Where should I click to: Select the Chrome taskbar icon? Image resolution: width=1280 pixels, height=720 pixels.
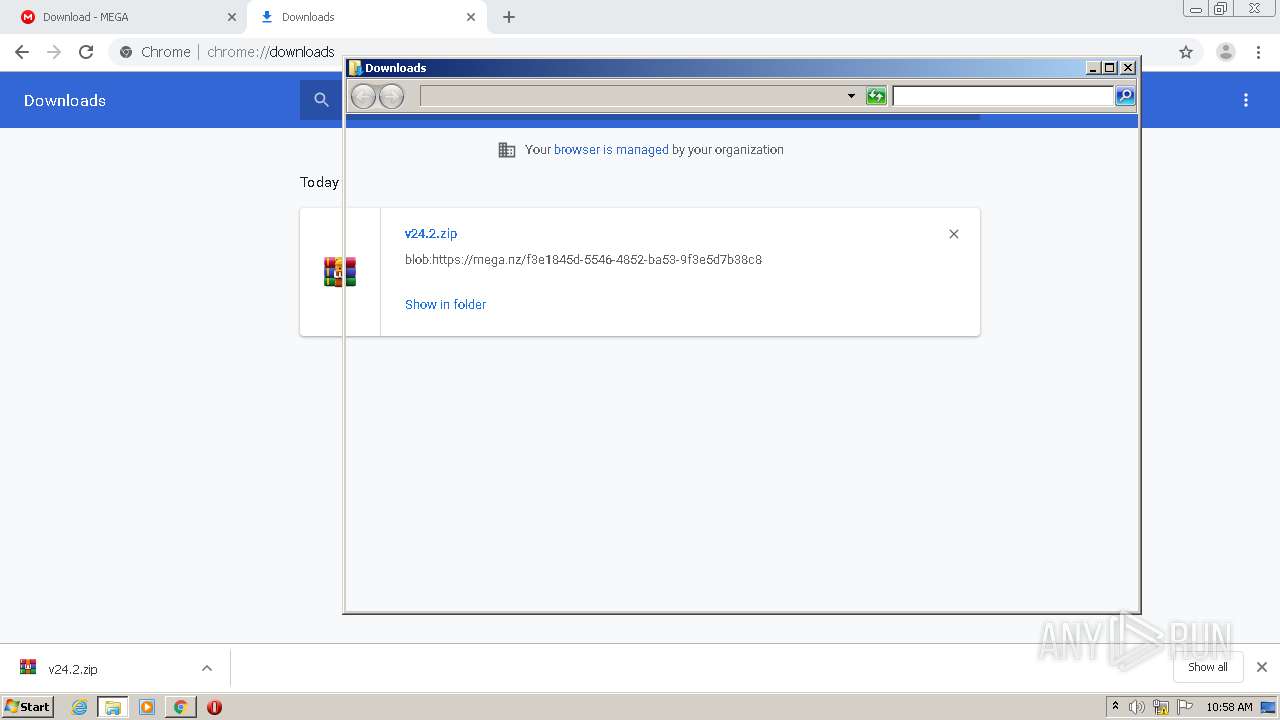(181, 707)
